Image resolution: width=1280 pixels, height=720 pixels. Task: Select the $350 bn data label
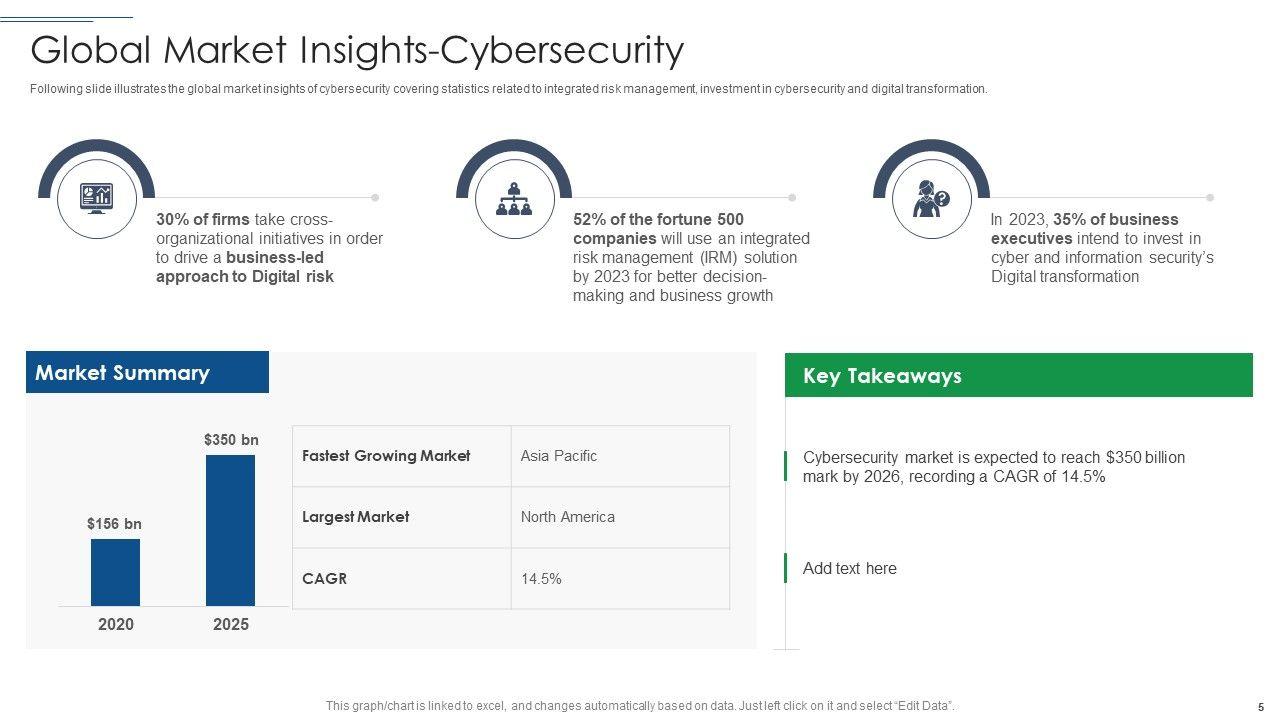231,439
